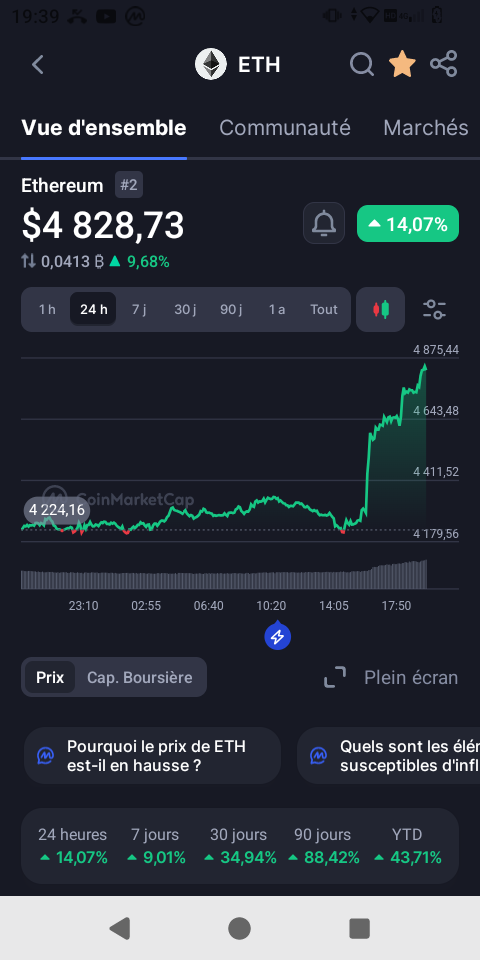Tap the share icon
This screenshot has height=960, width=480.
point(444,64)
